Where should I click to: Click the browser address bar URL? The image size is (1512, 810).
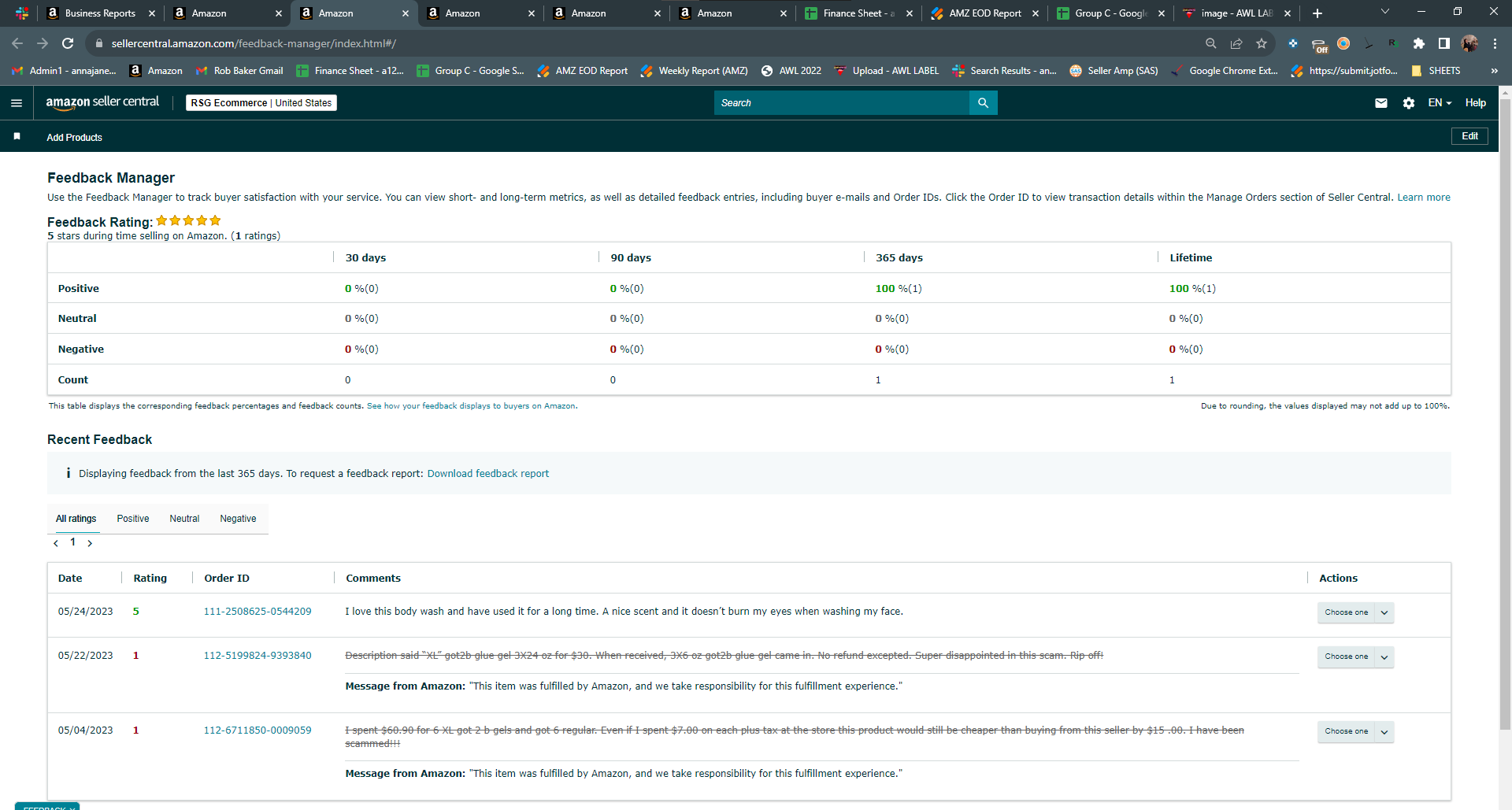[x=254, y=43]
